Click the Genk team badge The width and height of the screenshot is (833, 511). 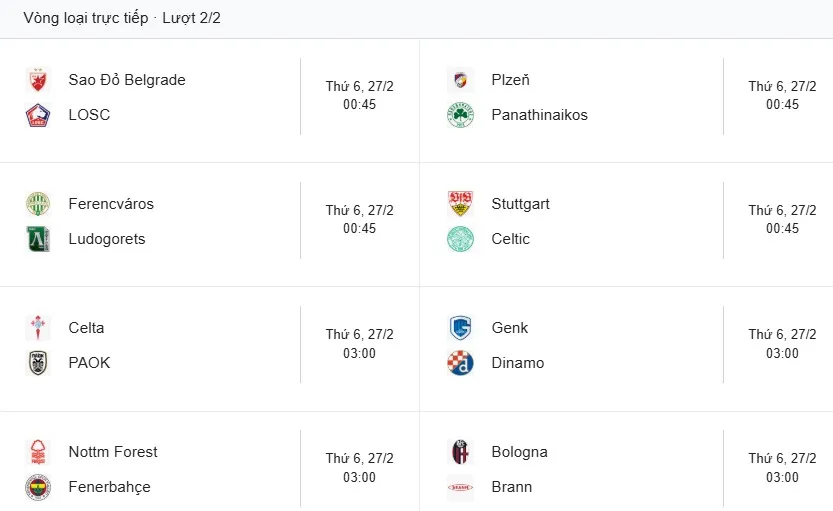point(460,328)
